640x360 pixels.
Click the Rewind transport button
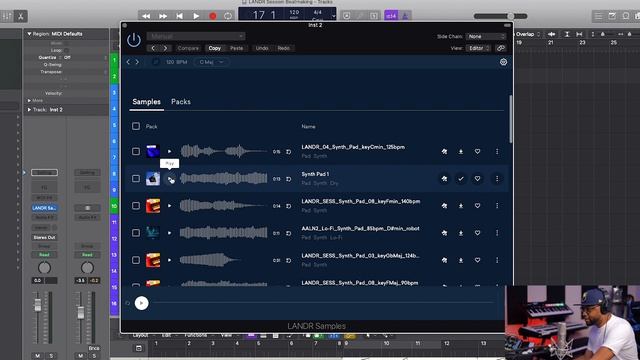[x=146, y=16]
